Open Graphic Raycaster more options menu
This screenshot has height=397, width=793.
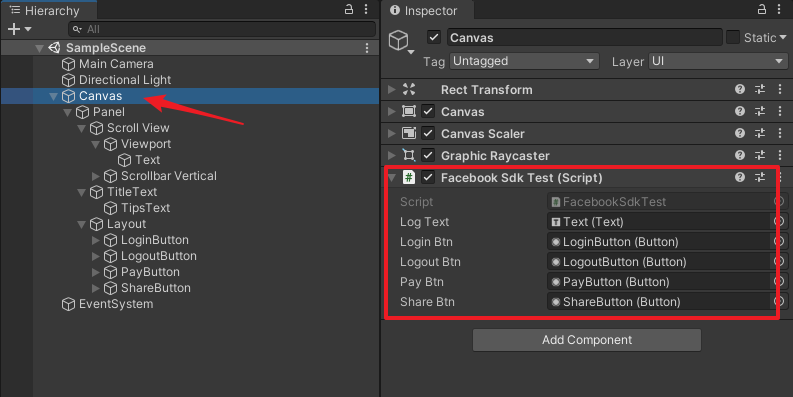click(x=780, y=155)
